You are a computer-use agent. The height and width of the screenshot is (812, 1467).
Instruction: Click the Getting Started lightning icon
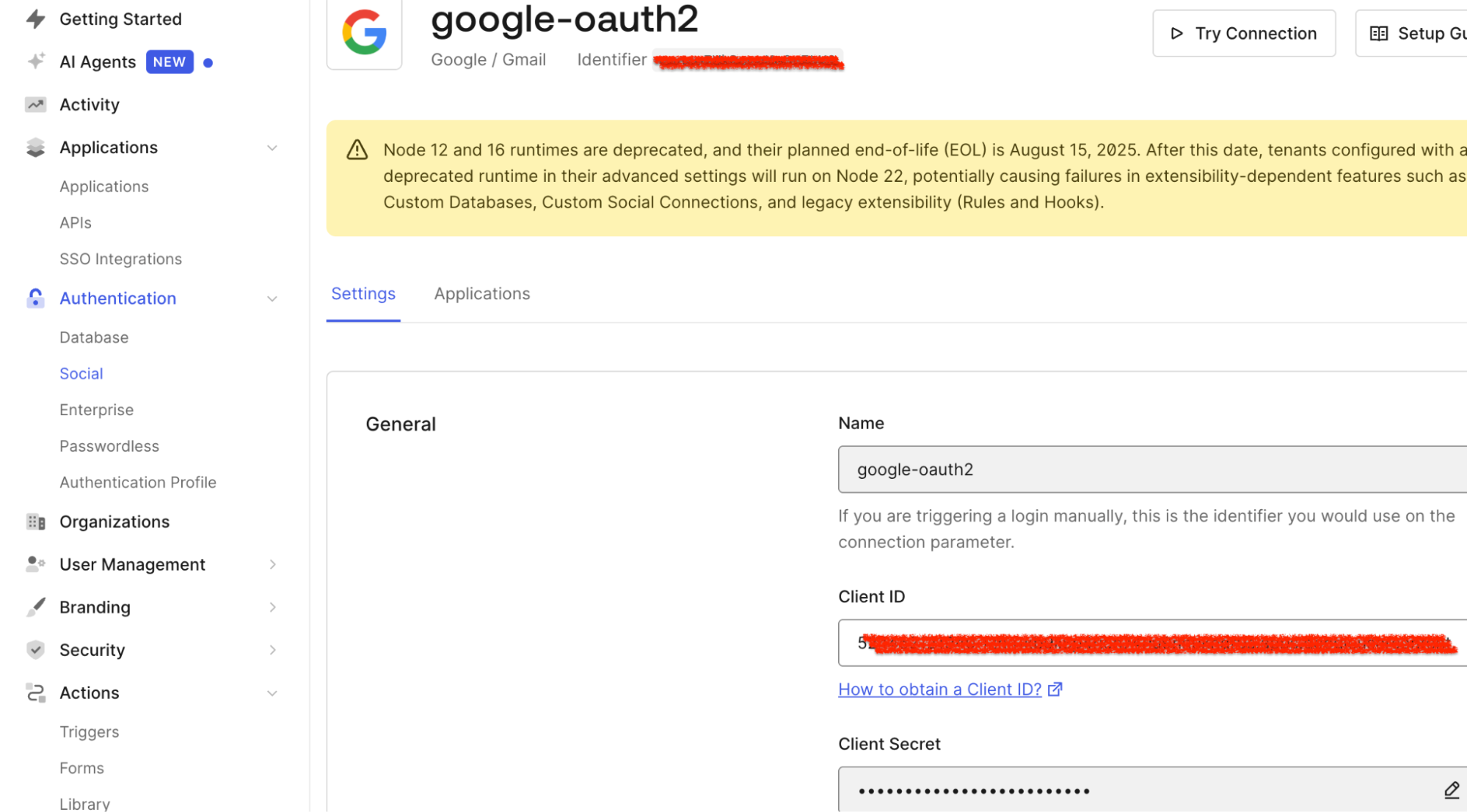click(35, 19)
